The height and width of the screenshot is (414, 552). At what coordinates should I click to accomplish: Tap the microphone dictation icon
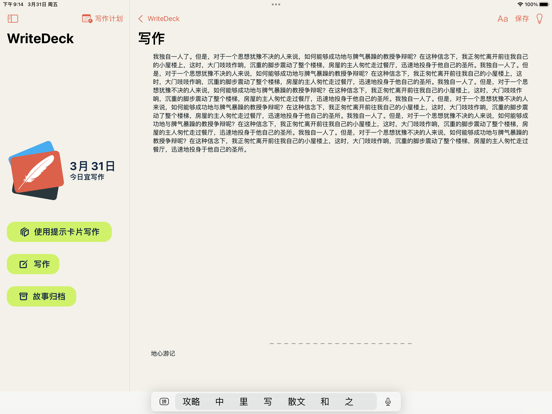click(x=388, y=401)
